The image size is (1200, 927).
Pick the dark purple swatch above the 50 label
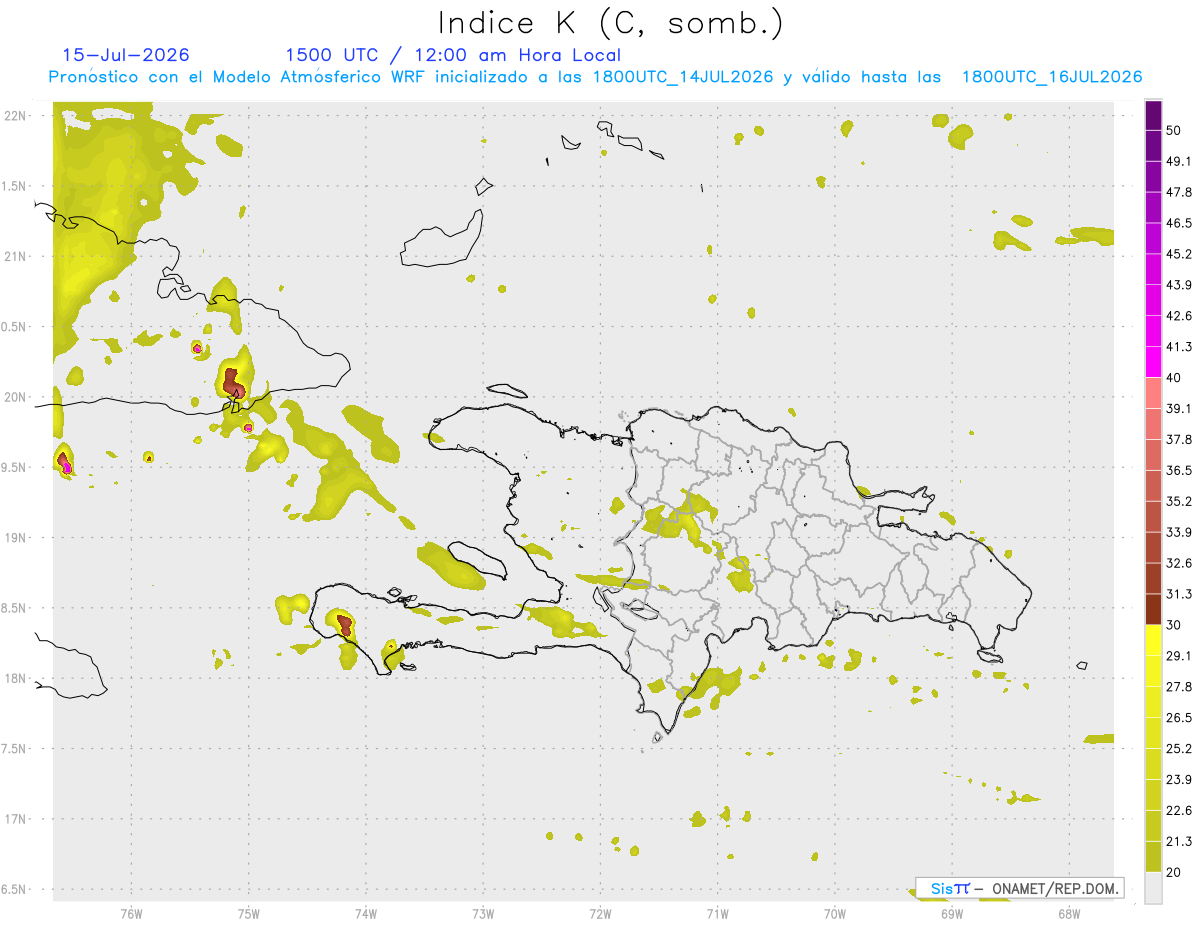click(1153, 116)
